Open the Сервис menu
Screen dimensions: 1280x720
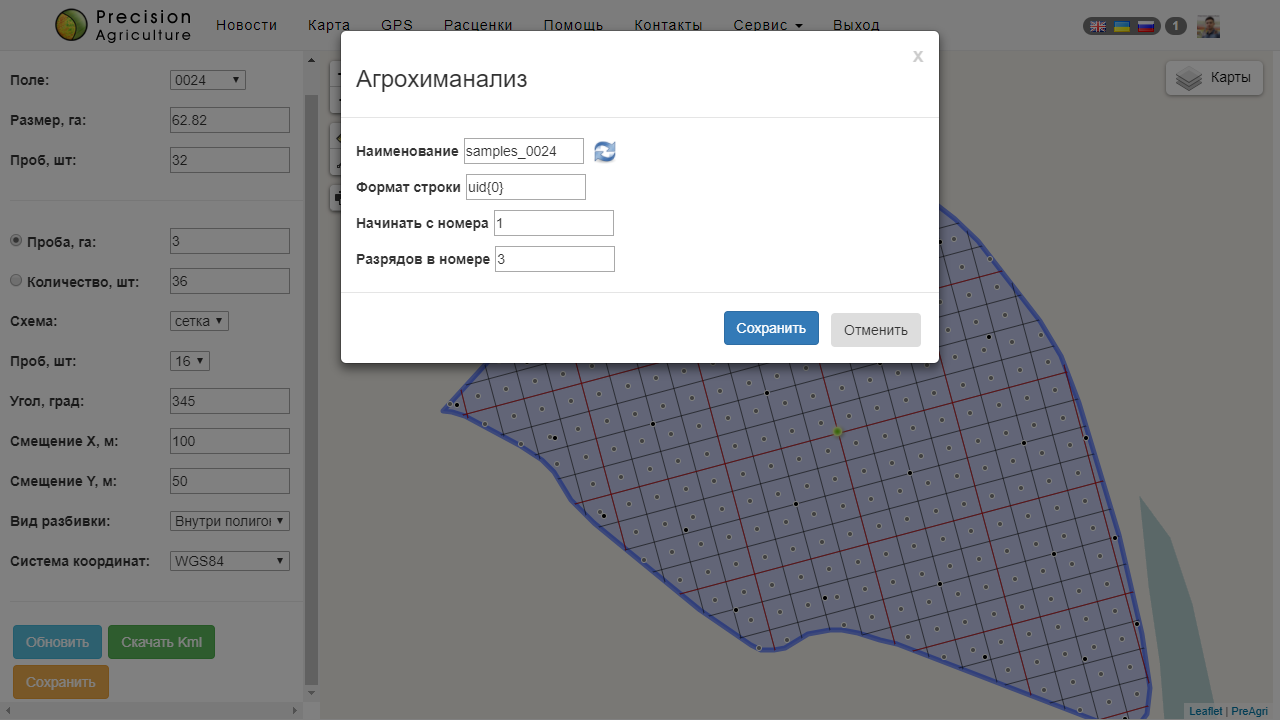767,25
